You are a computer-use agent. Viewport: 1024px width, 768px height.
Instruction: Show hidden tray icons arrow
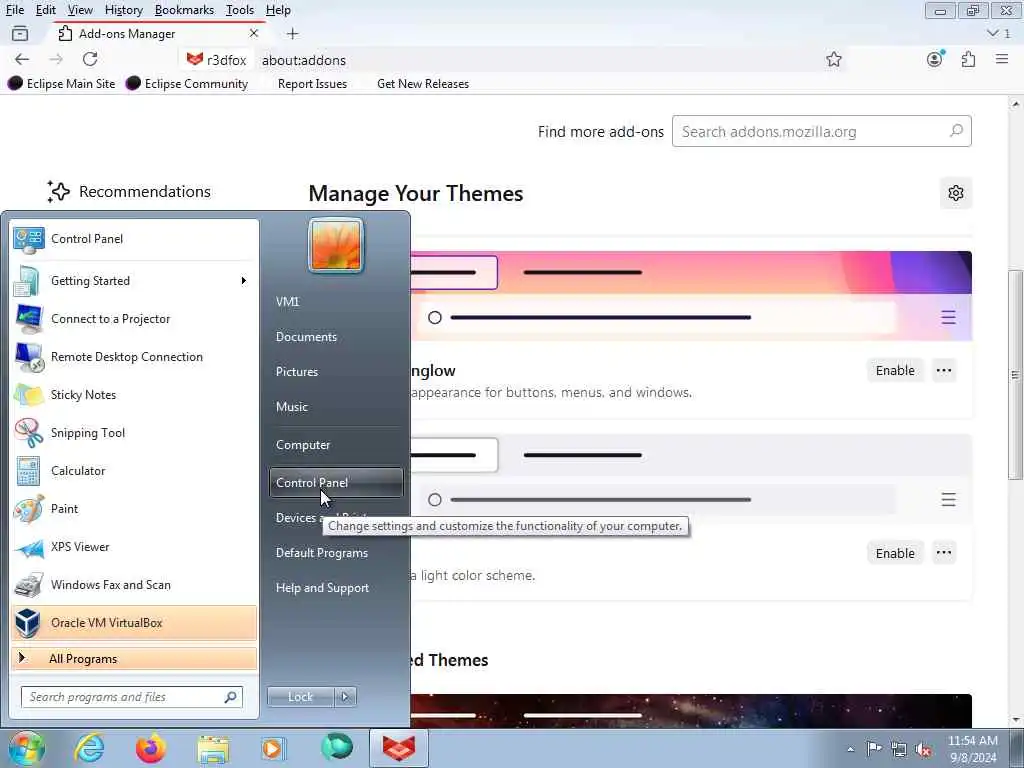click(x=850, y=749)
